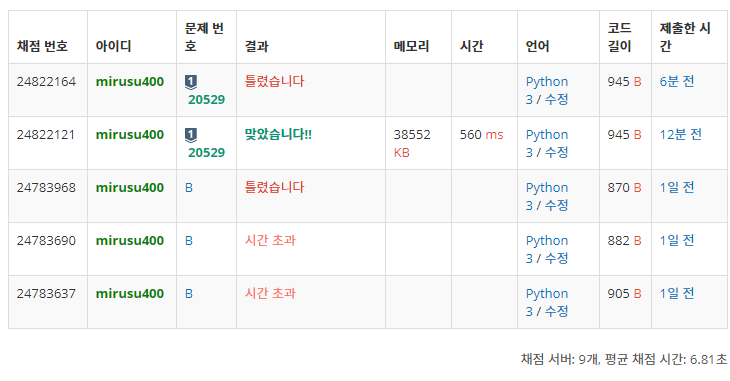Screen dimensions: 730x381
Task: Open problem B link in row 24783968
Action: [x=189, y=188]
